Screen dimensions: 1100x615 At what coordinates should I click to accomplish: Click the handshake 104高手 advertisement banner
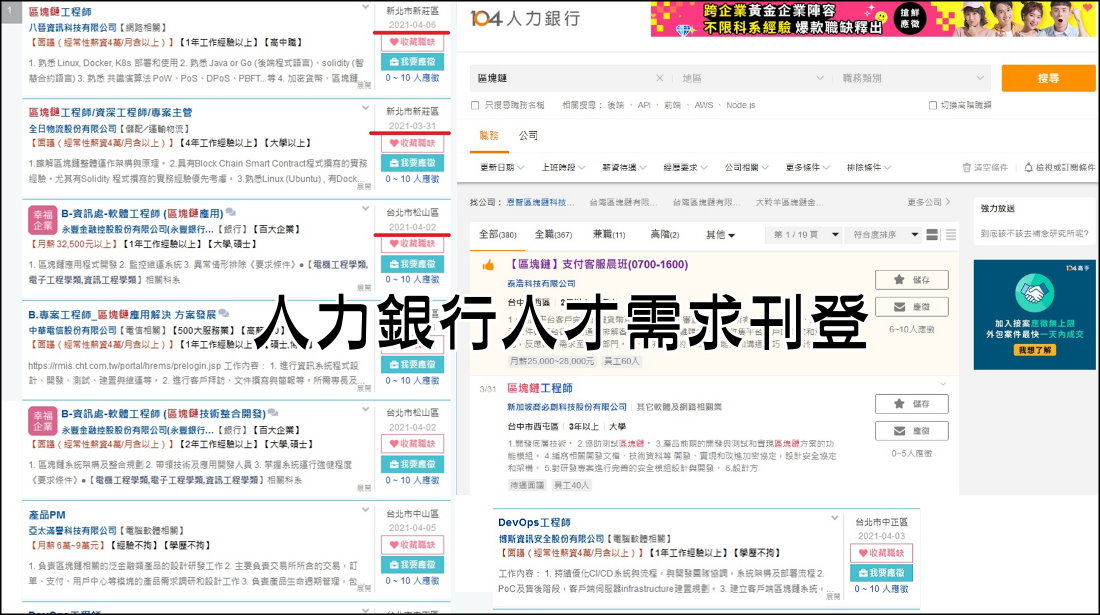point(1034,315)
